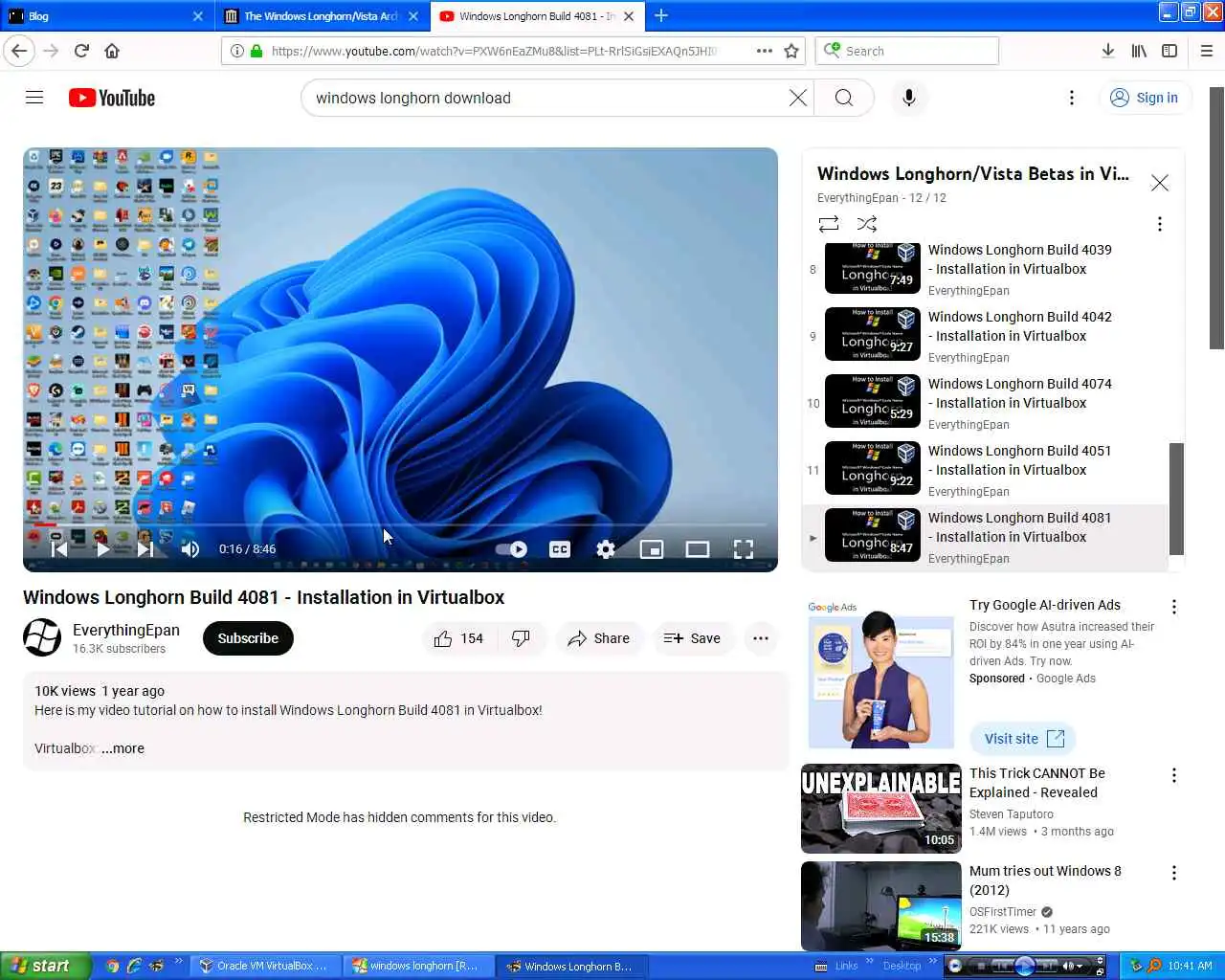The width and height of the screenshot is (1225, 980).
Task: Switch to the Blog browser tab
Action: 105,16
